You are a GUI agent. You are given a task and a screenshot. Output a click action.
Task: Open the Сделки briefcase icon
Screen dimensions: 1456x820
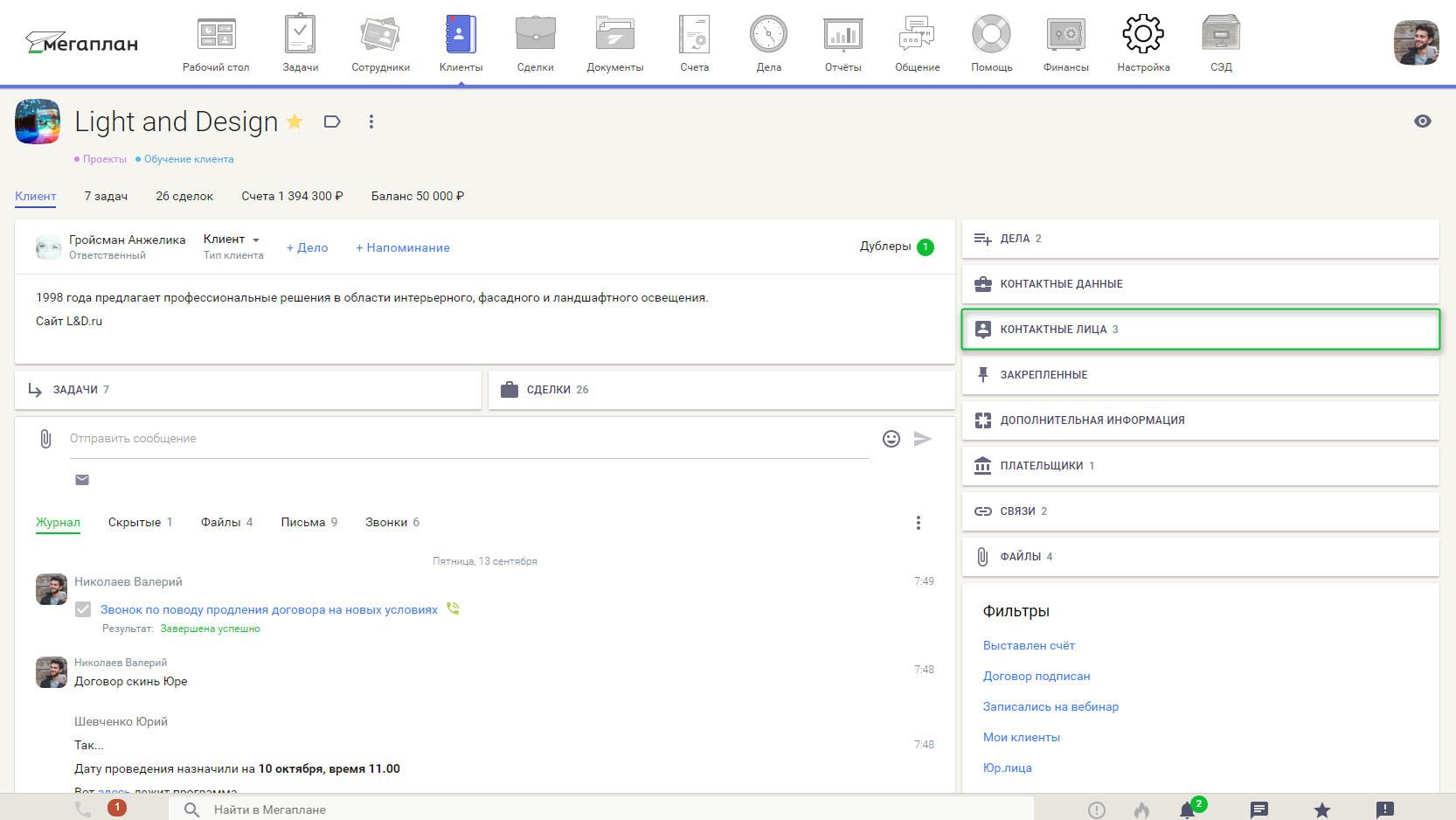pyautogui.click(x=535, y=33)
